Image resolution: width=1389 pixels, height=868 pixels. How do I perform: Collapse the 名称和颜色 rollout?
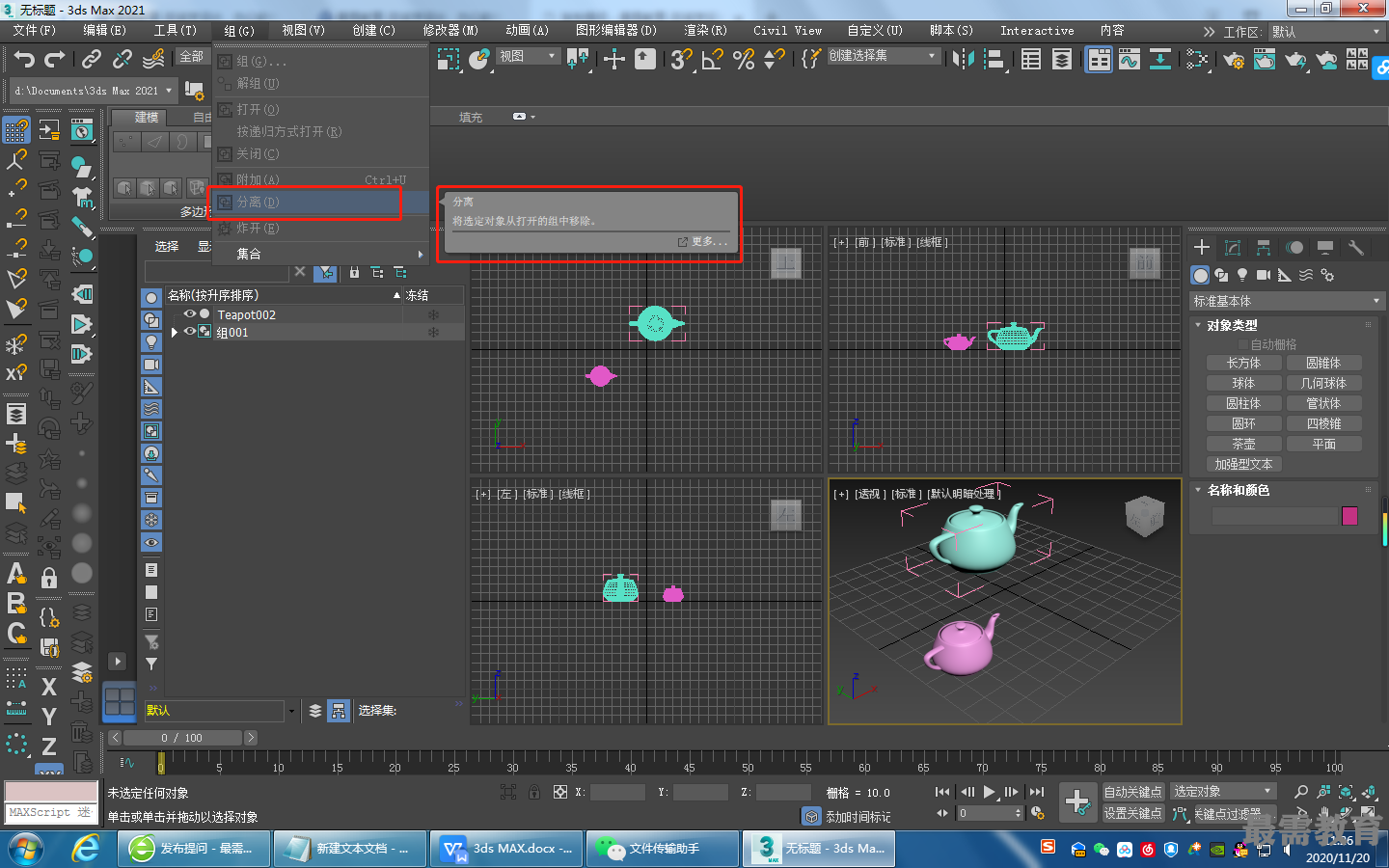point(1198,490)
